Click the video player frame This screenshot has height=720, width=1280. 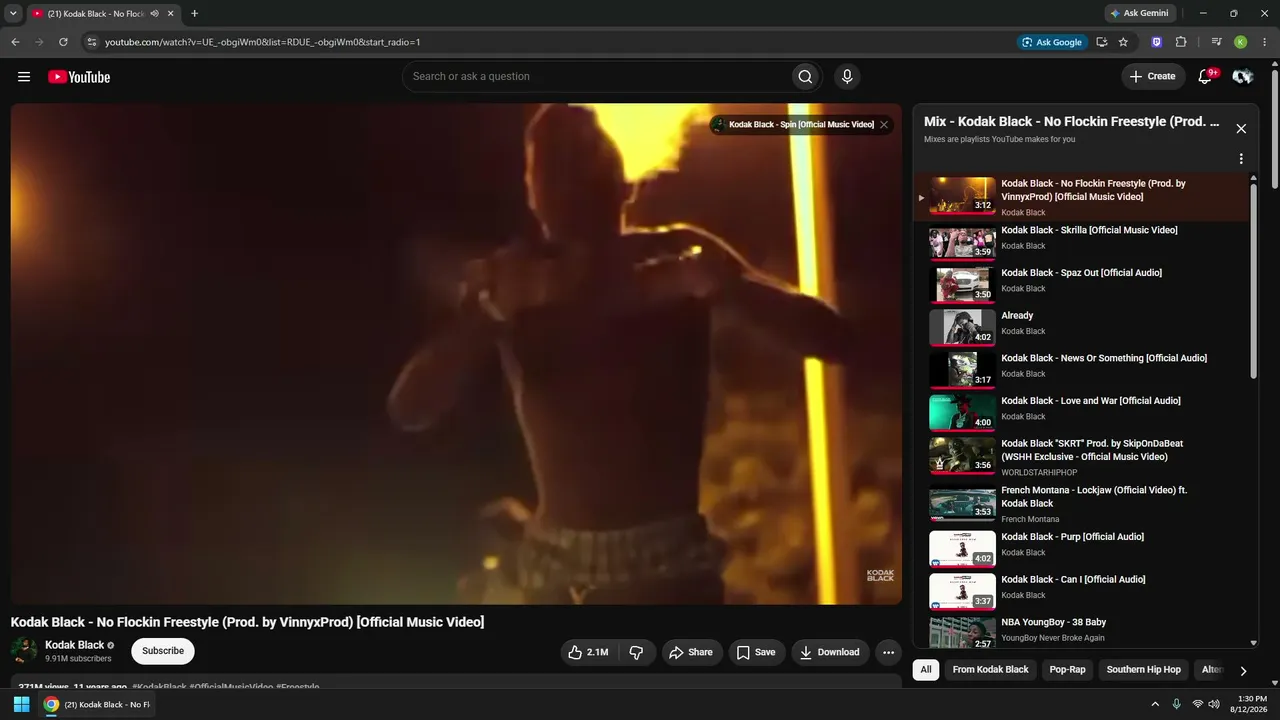456,354
